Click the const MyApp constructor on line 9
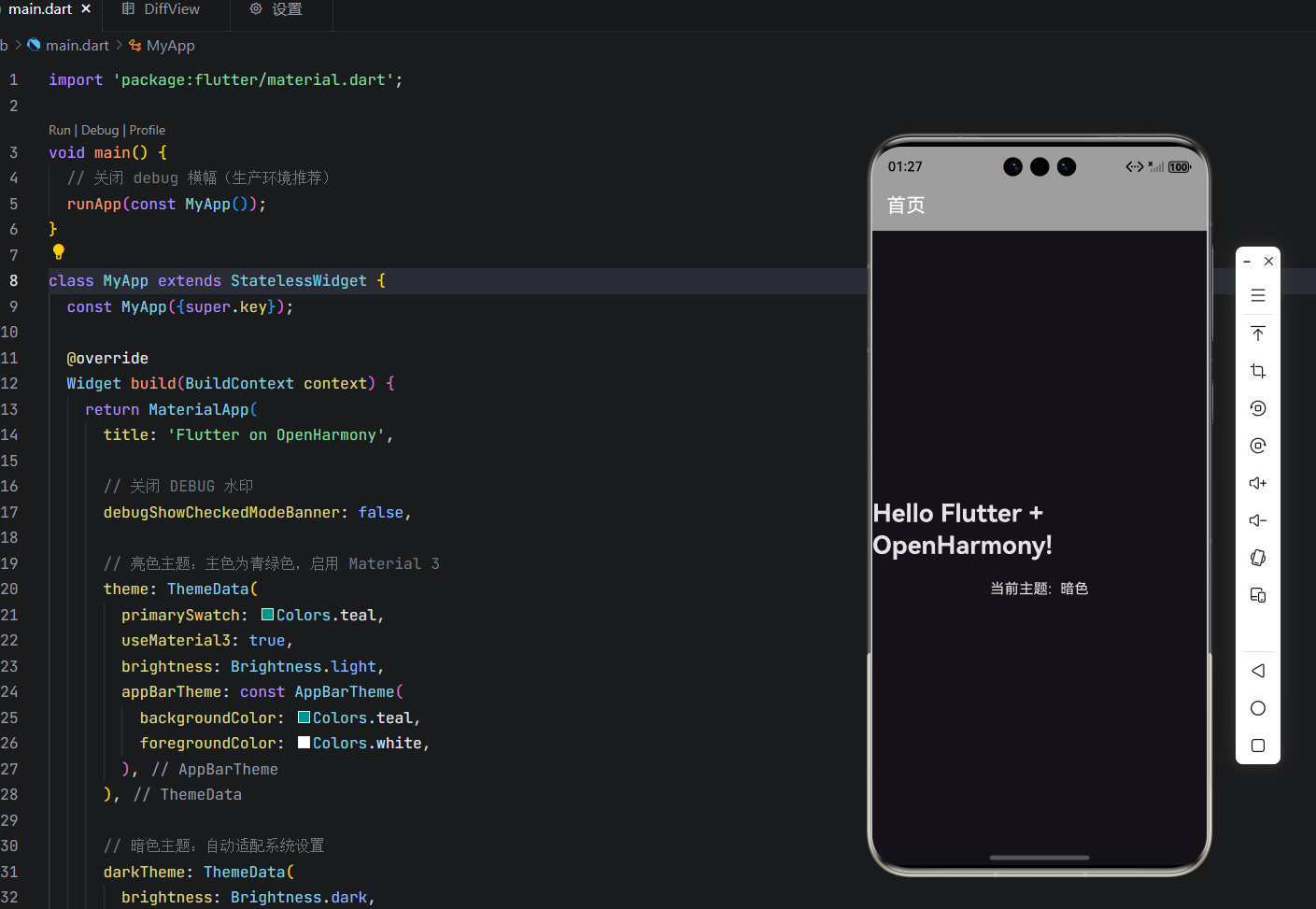Screen dimensions: 1316x909 click(x=179, y=306)
